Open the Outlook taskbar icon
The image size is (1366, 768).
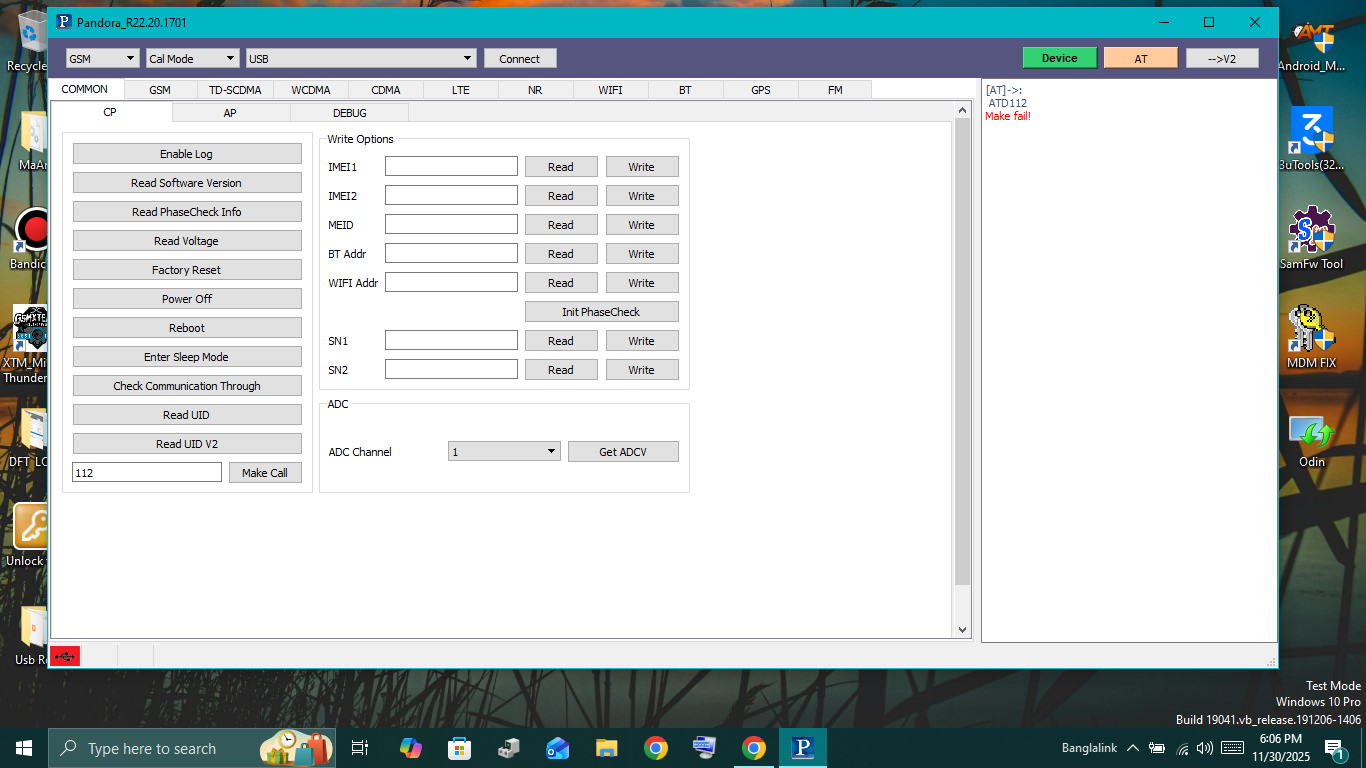[557, 748]
